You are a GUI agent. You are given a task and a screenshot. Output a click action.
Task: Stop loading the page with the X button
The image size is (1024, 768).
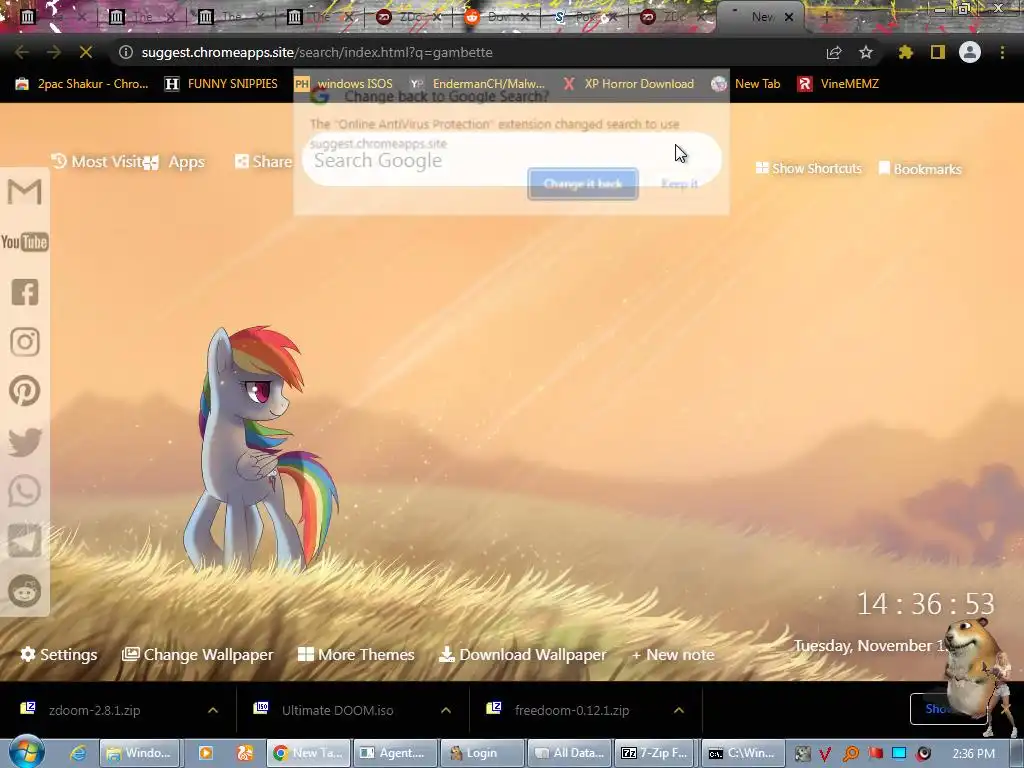click(x=86, y=52)
